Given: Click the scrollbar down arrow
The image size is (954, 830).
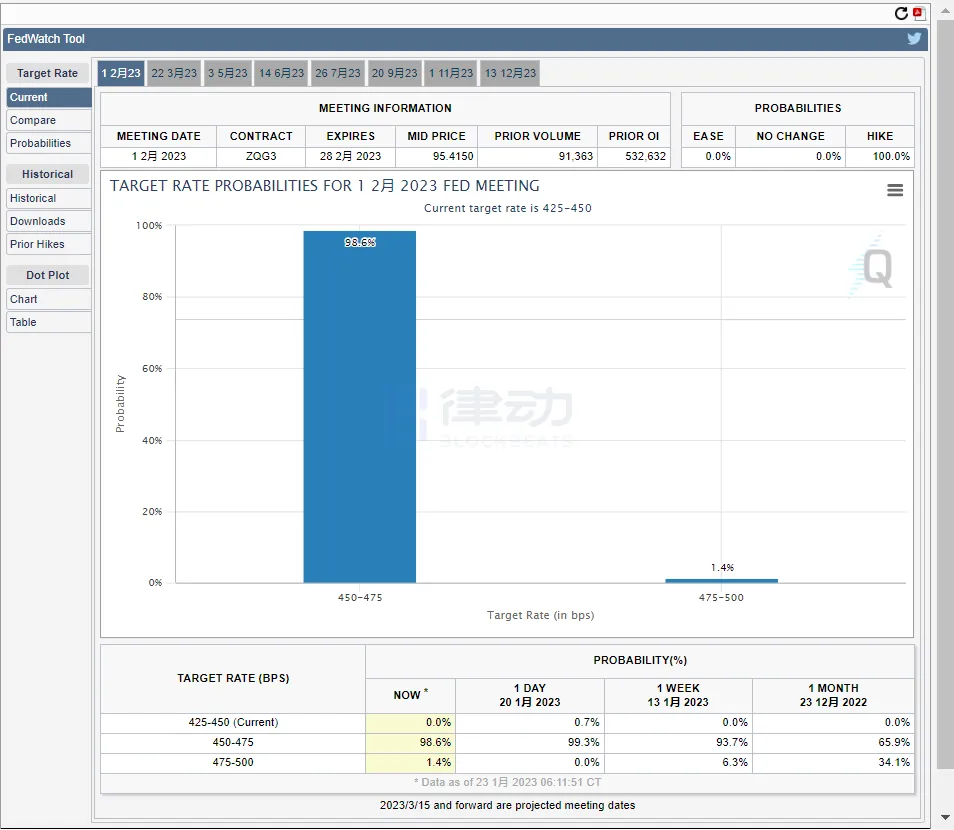Looking at the screenshot, I should click(x=945, y=818).
